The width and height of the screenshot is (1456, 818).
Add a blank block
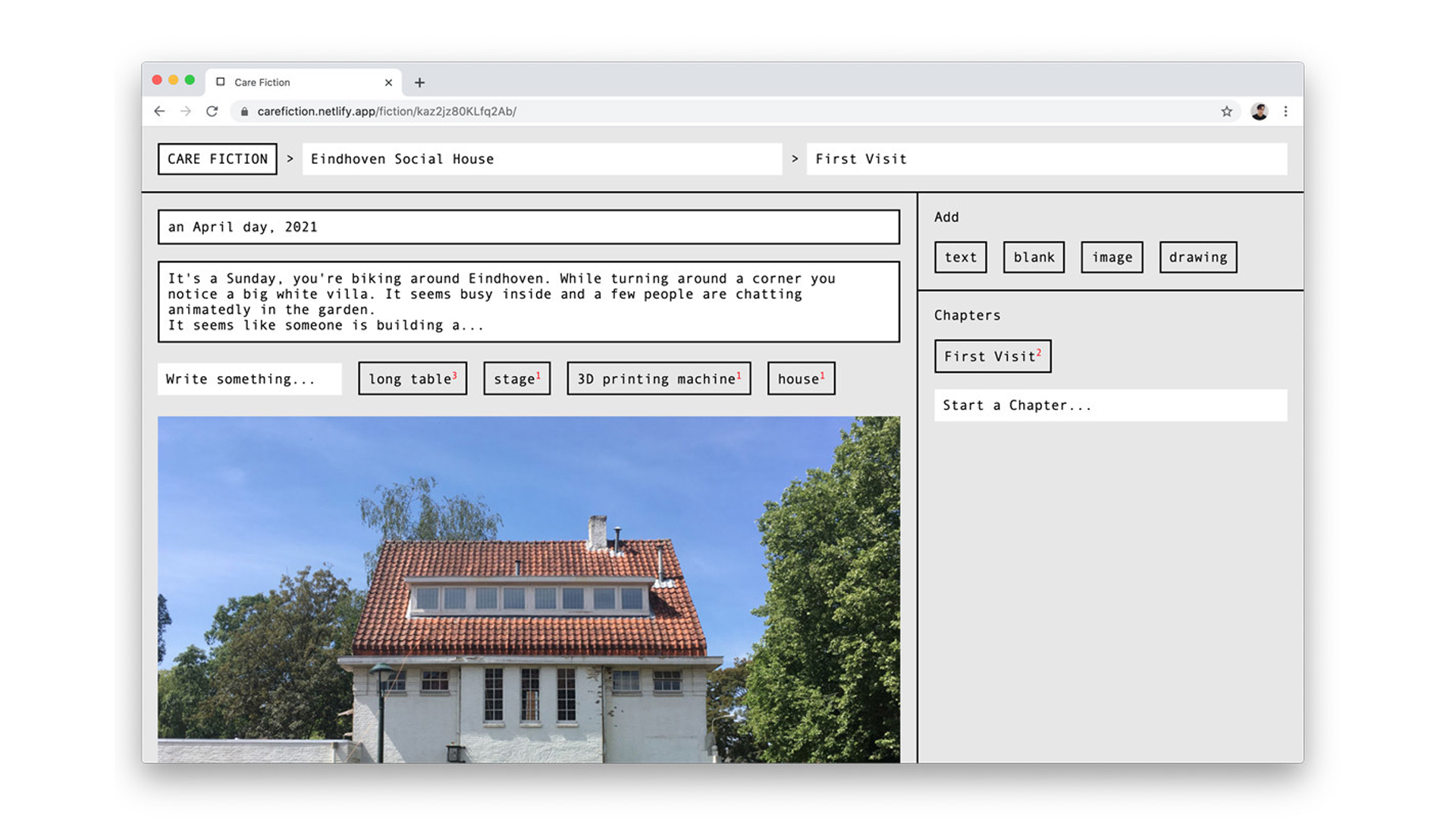(1034, 257)
